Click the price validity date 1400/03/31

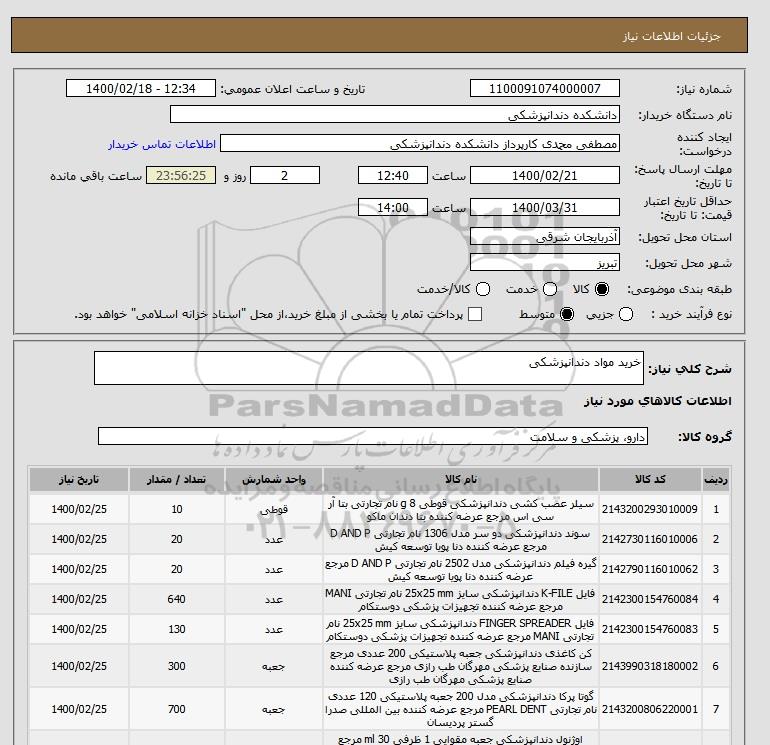pyautogui.click(x=545, y=207)
